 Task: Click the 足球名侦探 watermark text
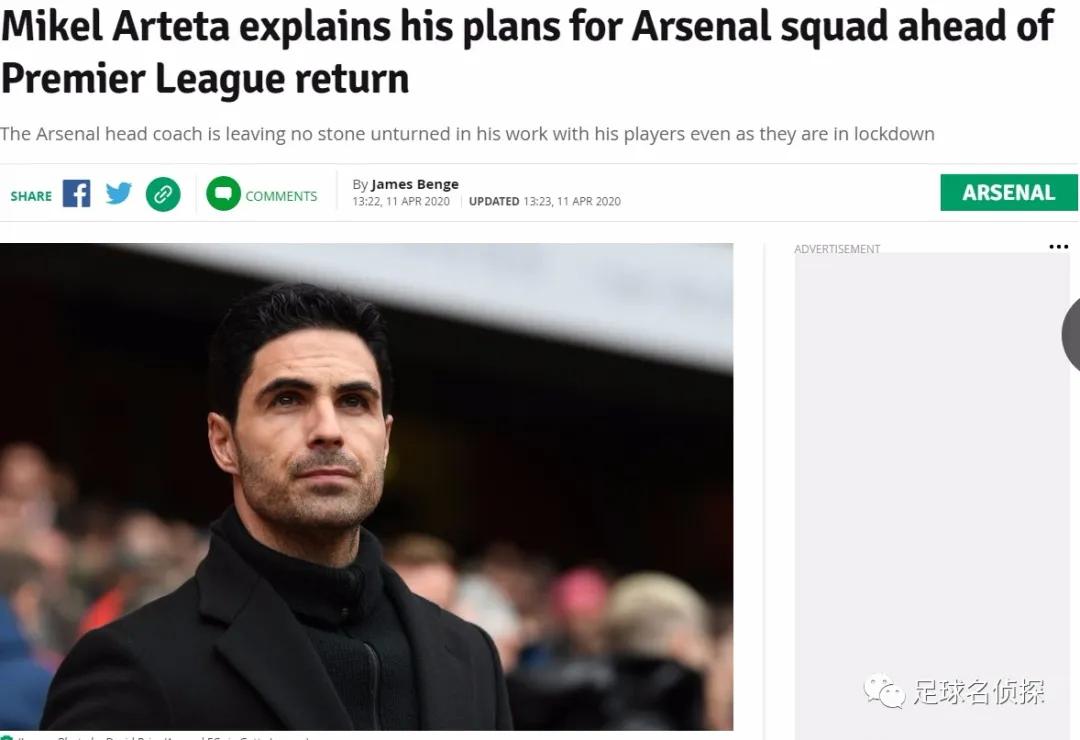coord(979,691)
